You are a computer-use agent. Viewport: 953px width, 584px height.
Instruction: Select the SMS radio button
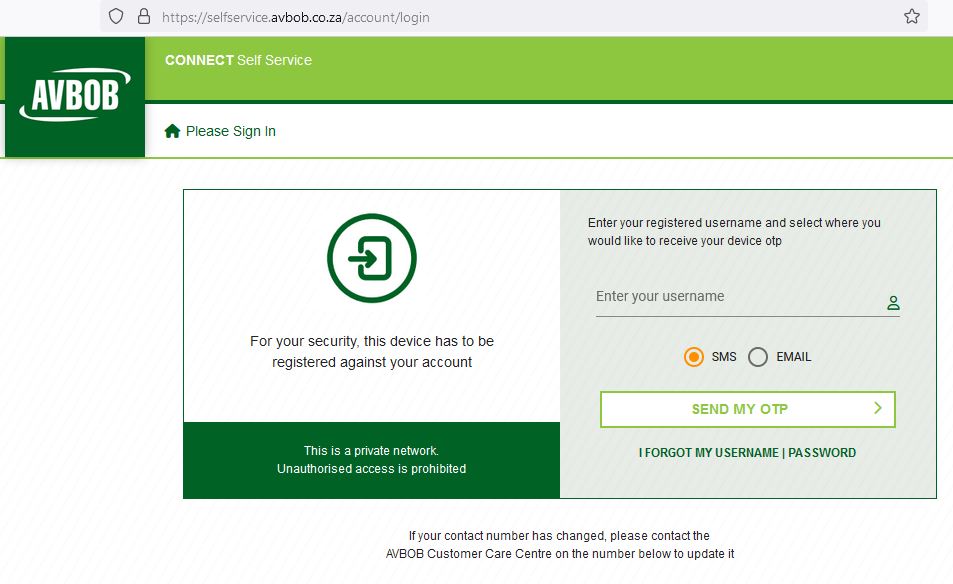click(x=694, y=357)
